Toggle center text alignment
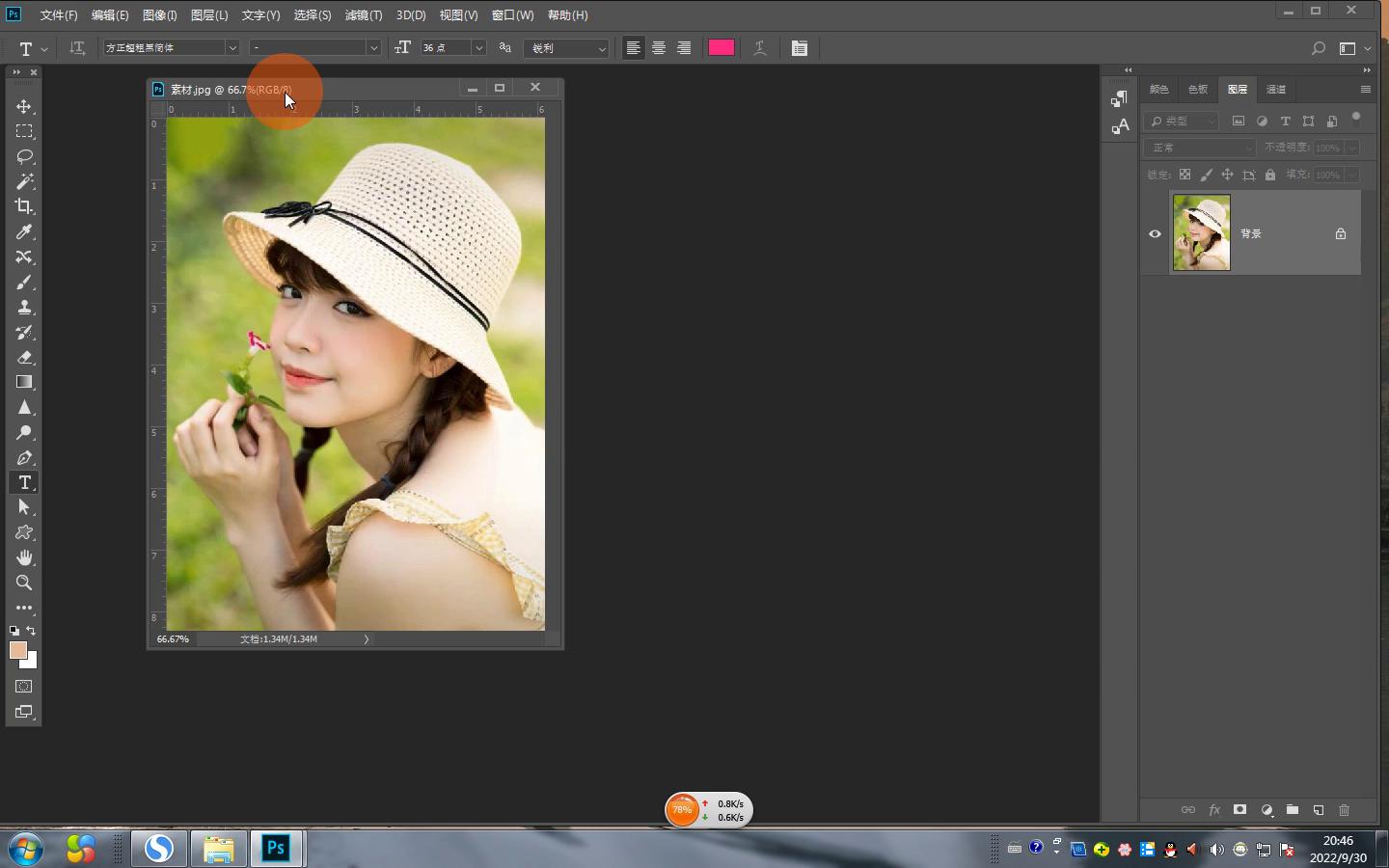This screenshot has height=868, width=1389. point(659,48)
